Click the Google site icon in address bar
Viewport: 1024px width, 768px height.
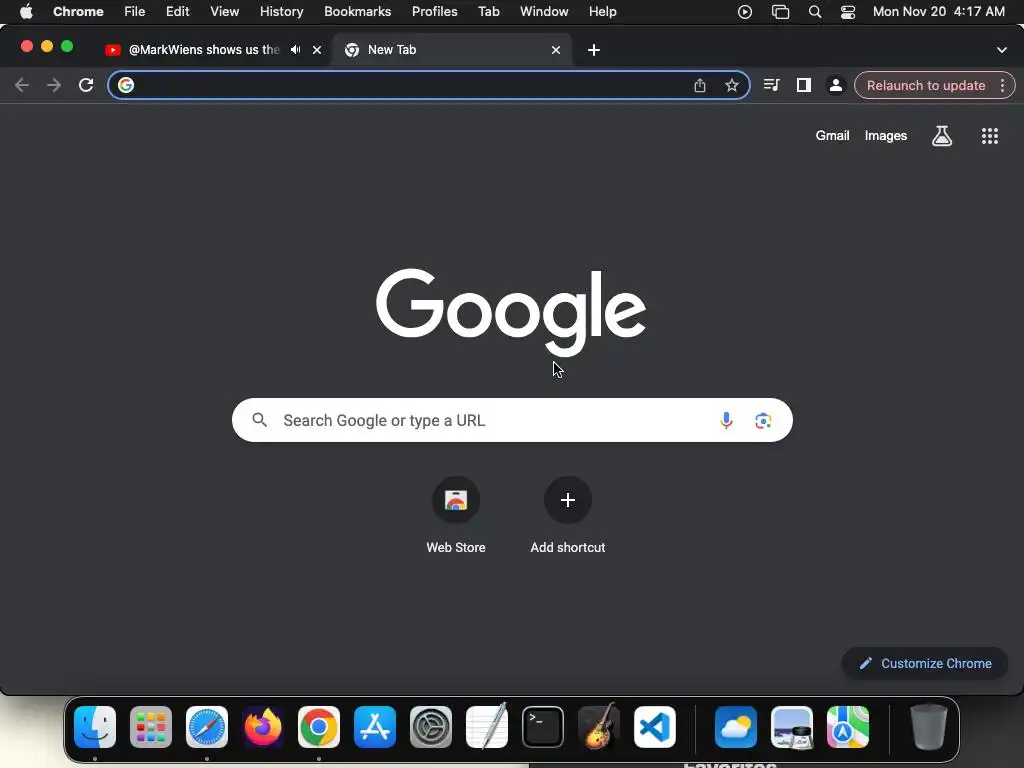(126, 85)
